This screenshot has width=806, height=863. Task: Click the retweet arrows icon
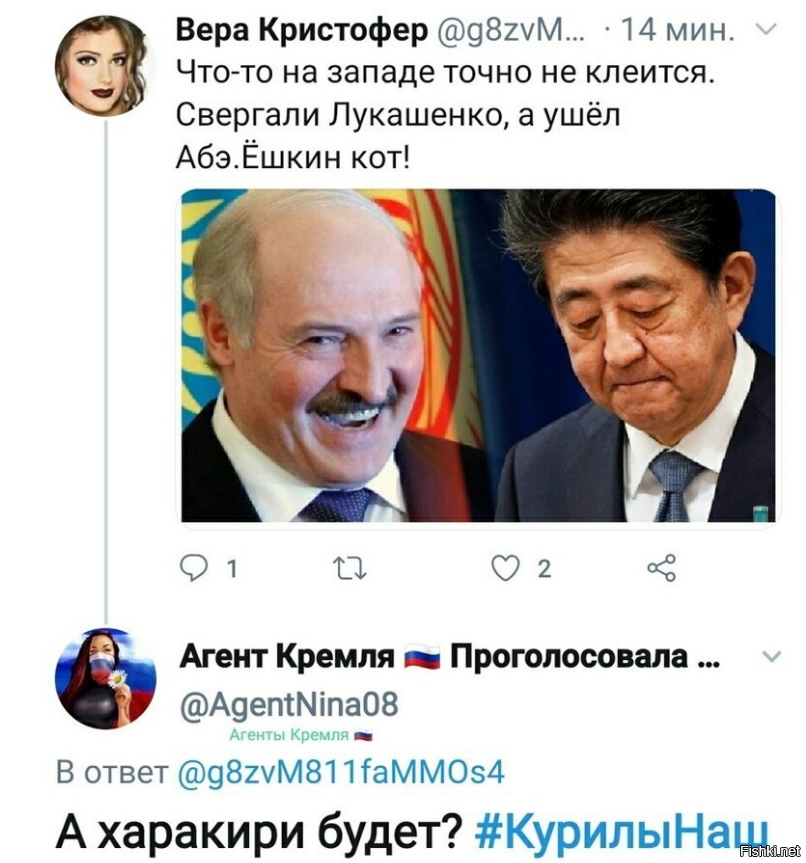click(350, 569)
